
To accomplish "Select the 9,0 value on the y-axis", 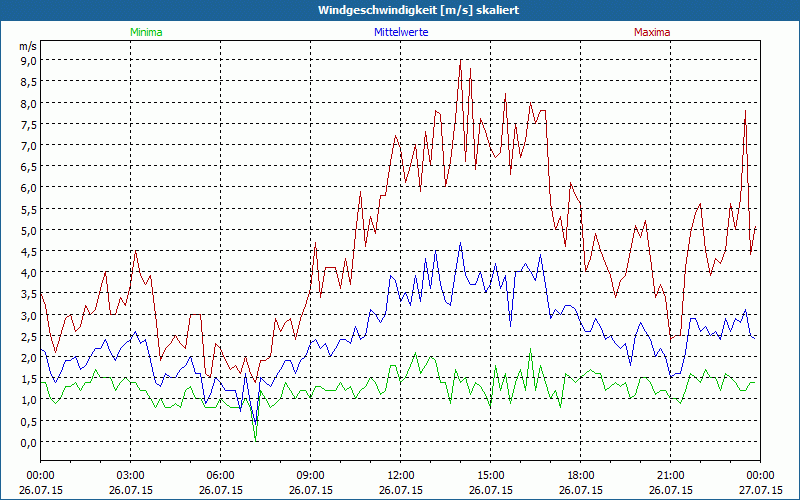I will 28,60.
